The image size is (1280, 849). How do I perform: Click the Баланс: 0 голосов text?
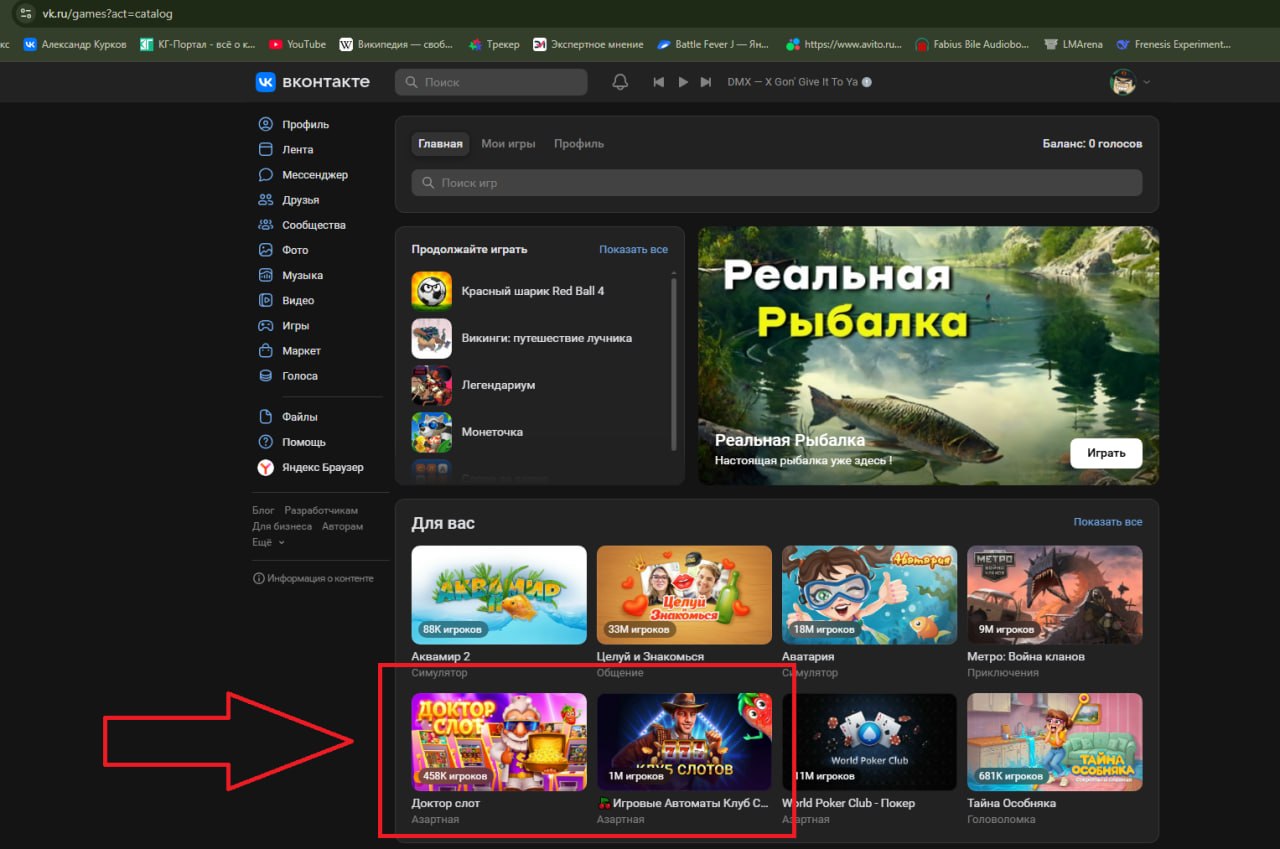tap(1092, 144)
